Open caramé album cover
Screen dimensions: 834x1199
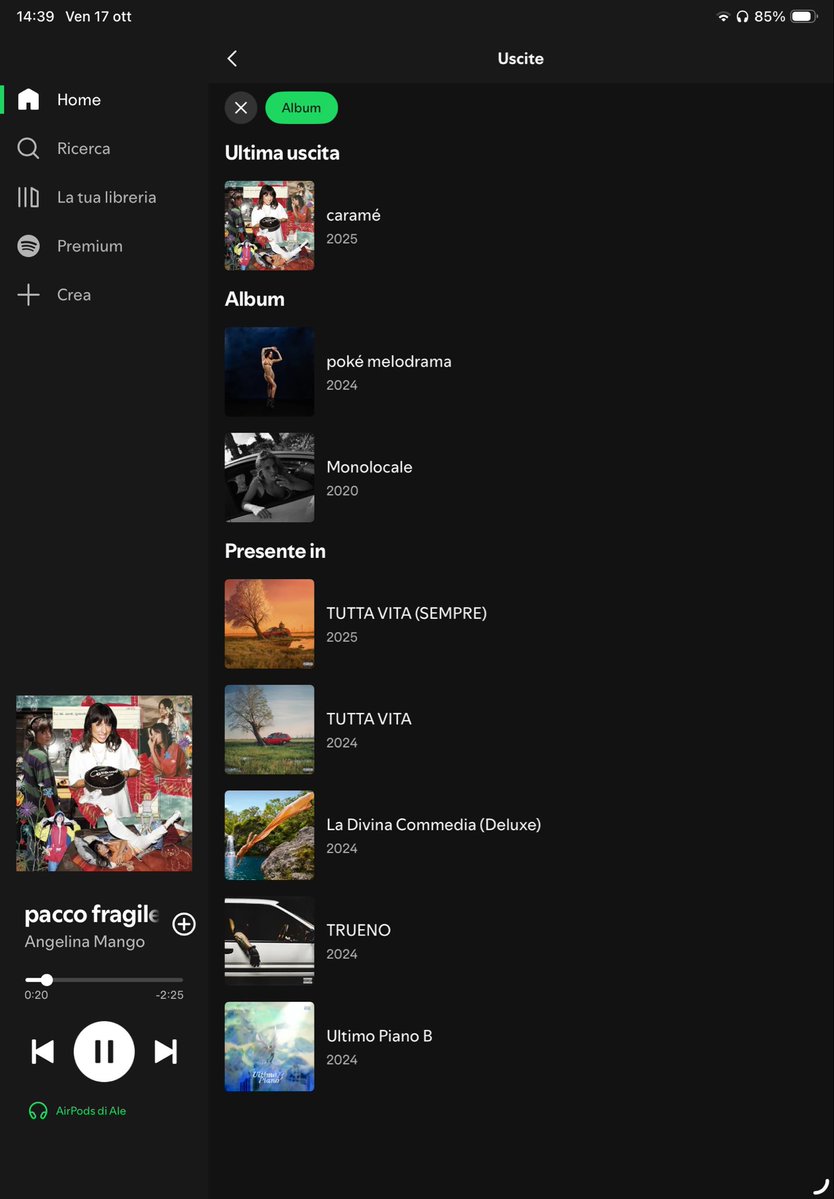[269, 226]
